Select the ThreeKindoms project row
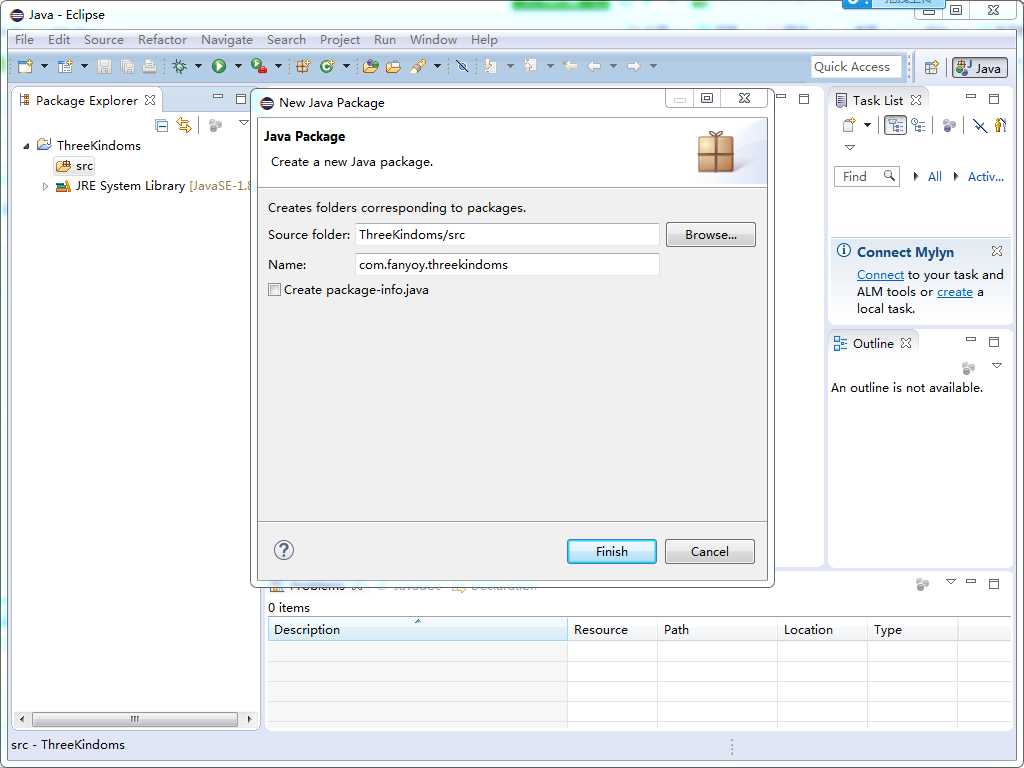This screenshot has width=1024, height=768. point(89,146)
